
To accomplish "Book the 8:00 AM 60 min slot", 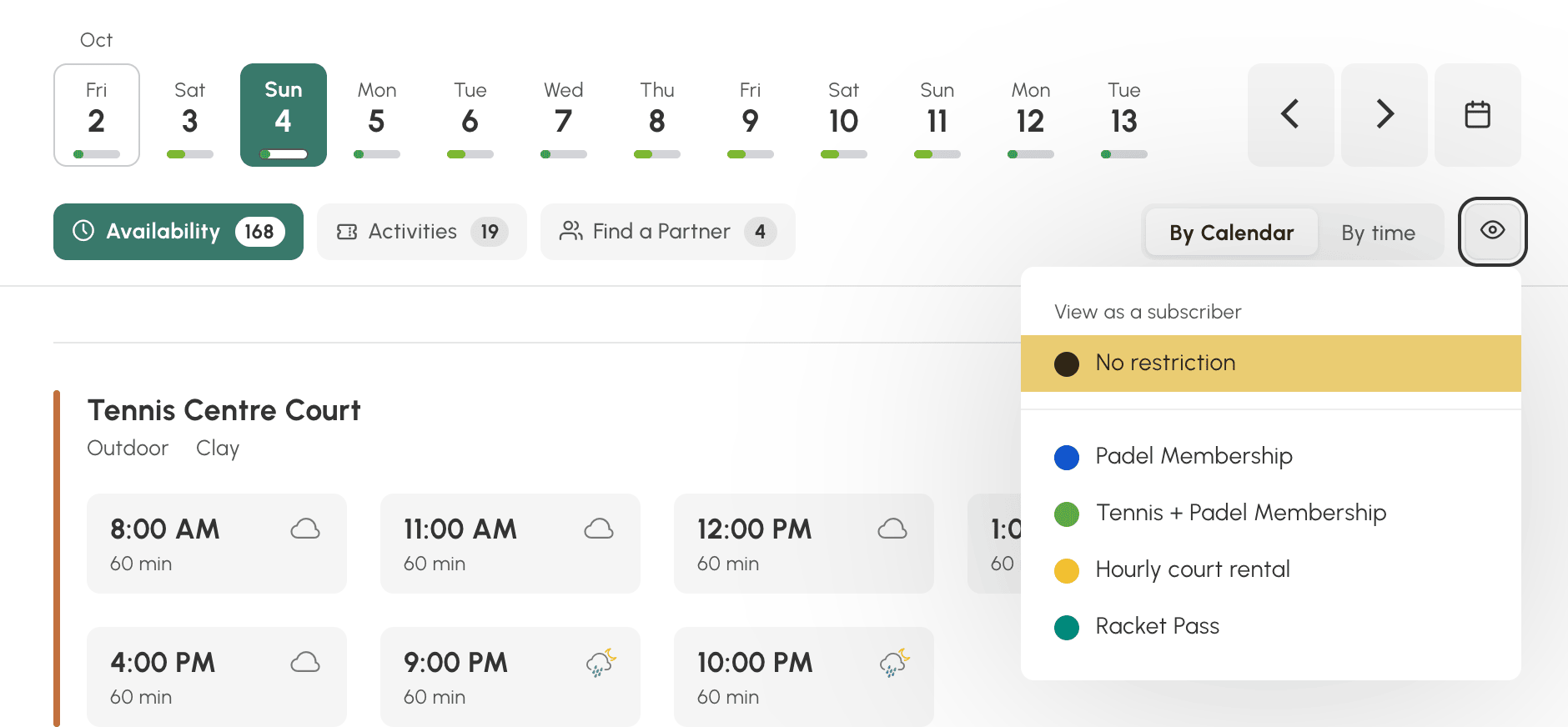I will coord(217,544).
